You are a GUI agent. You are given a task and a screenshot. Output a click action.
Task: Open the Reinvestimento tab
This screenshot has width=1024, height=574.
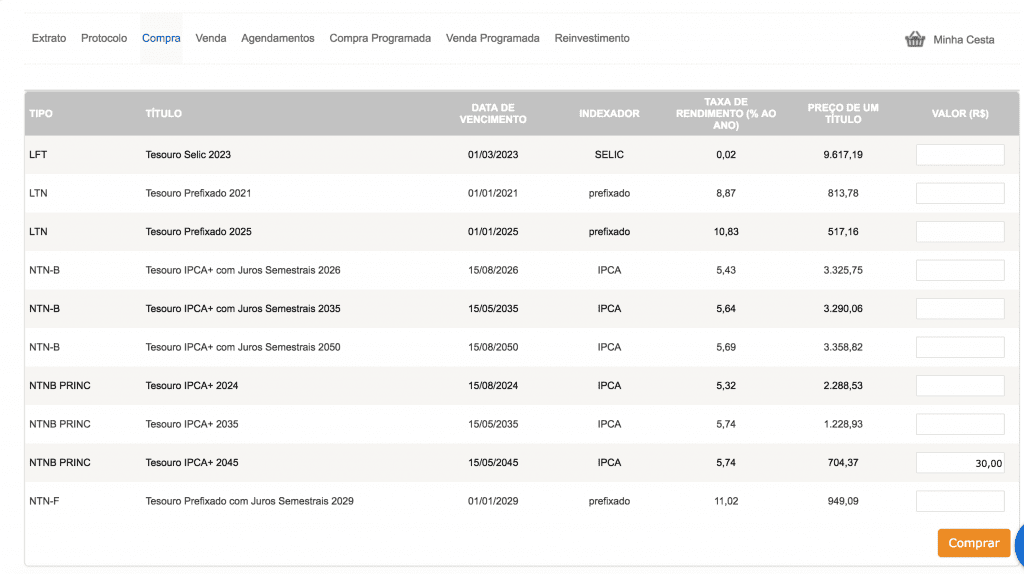[x=592, y=39]
